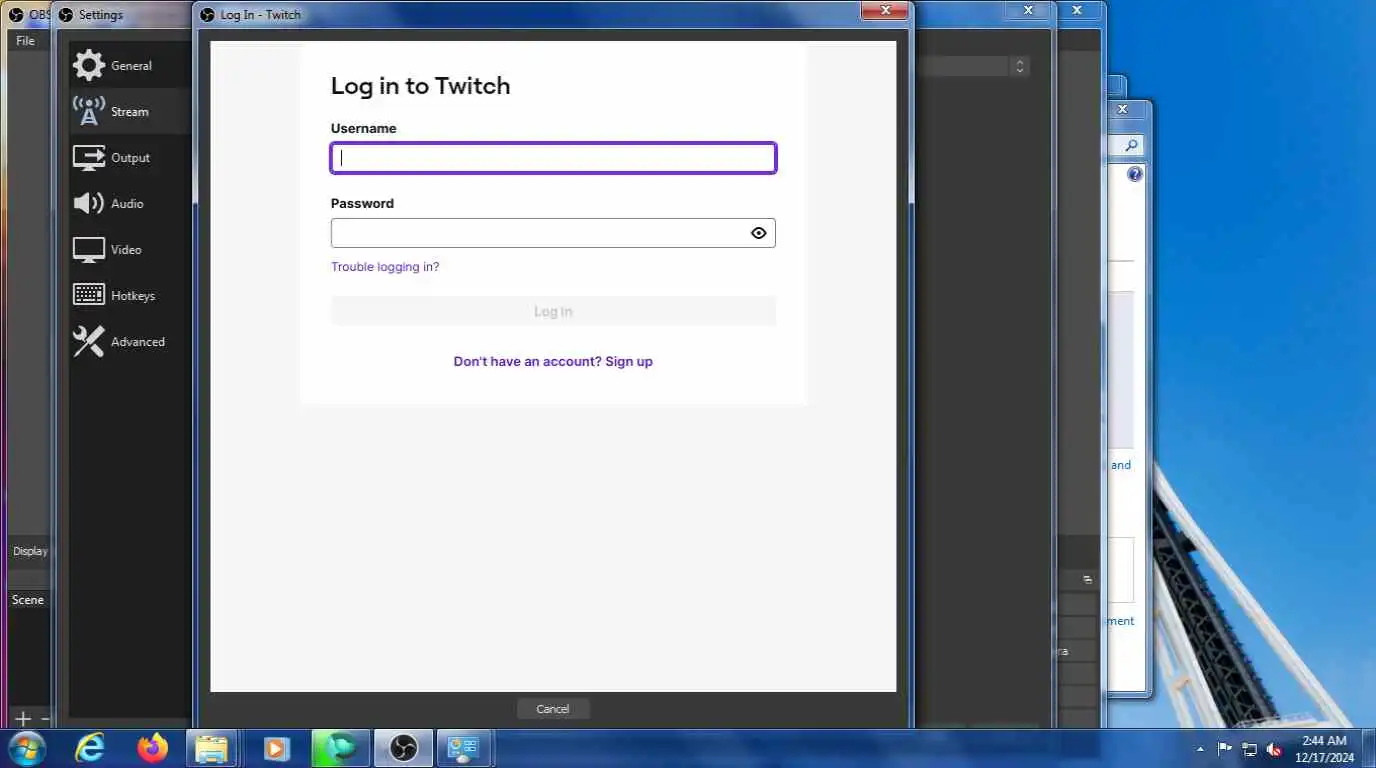Open File Explorer from taskbar
Viewport: 1376px width, 768px height.
point(214,748)
